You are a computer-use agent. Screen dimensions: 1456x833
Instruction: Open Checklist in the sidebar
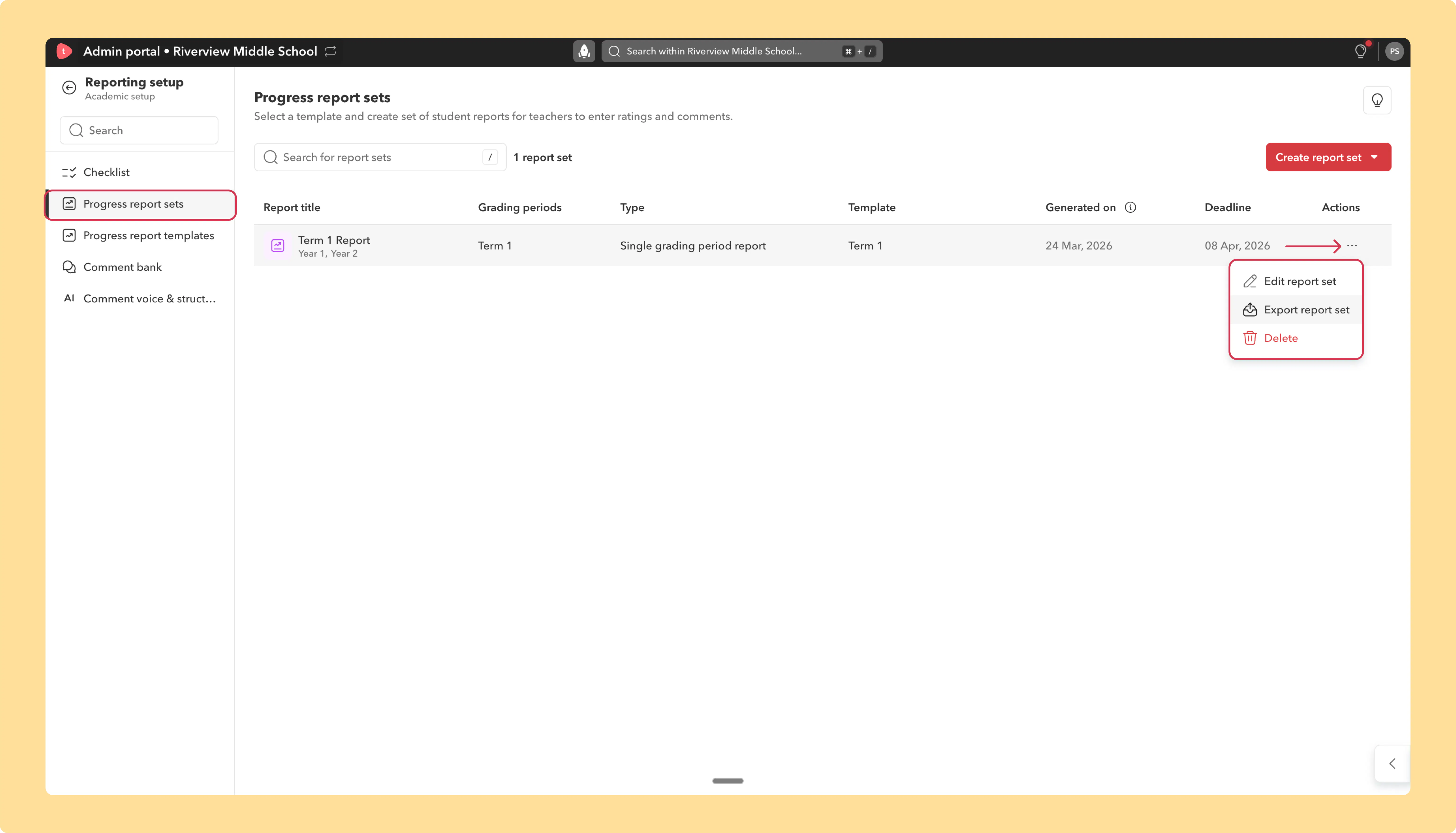click(140, 172)
